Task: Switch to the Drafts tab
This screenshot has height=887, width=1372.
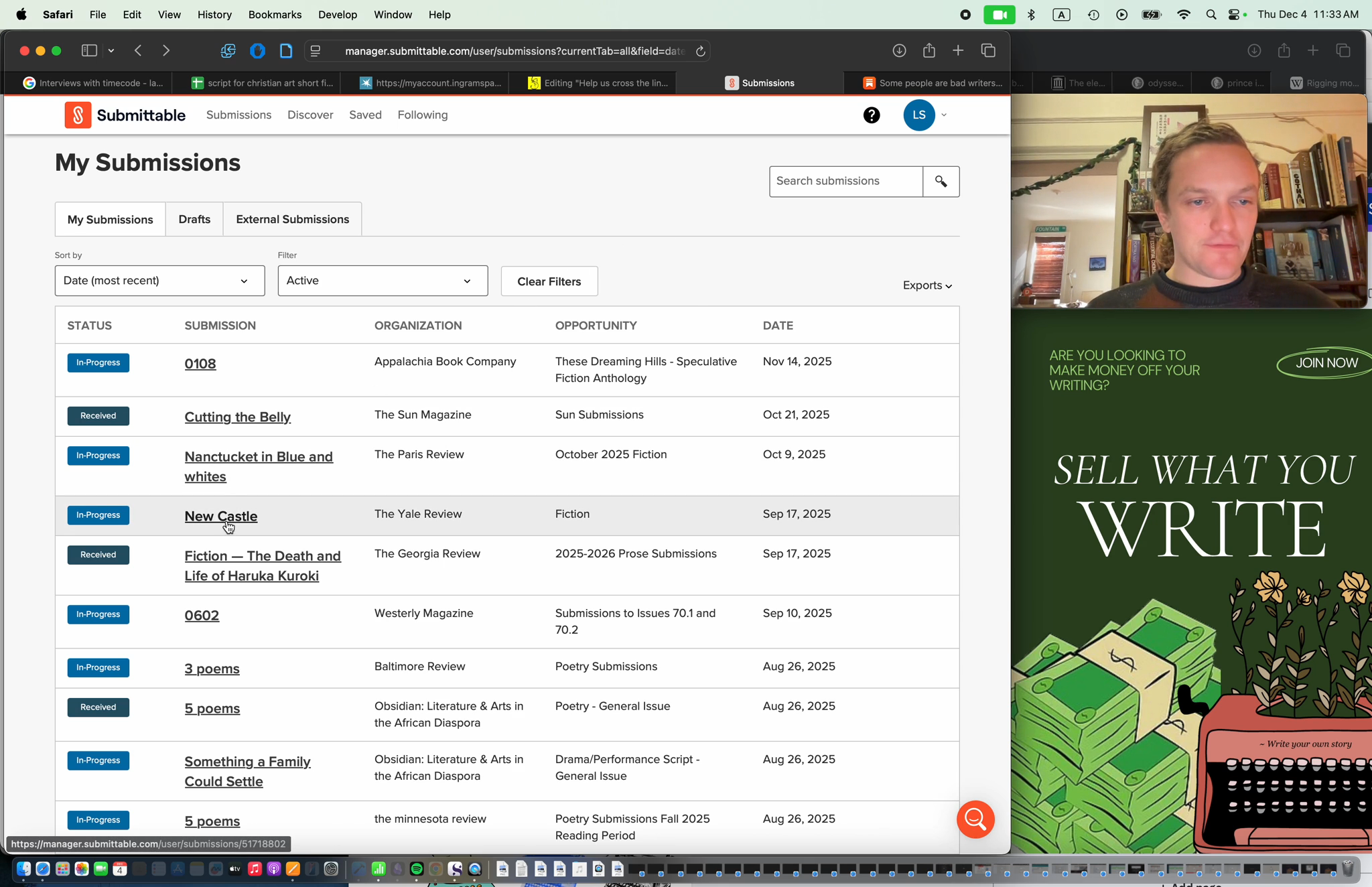Action: coord(194,219)
